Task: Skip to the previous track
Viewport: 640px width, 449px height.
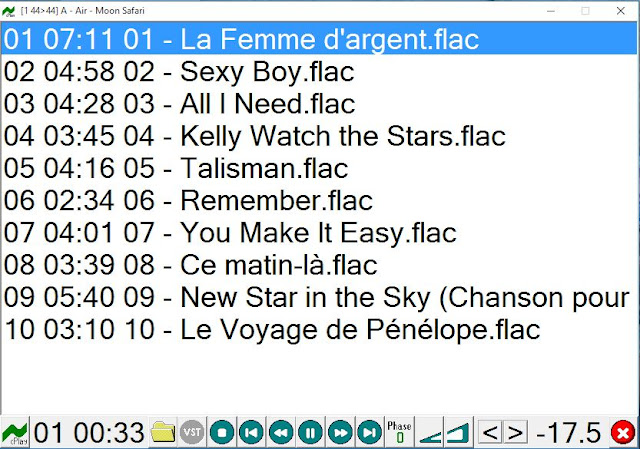Action: (x=251, y=433)
